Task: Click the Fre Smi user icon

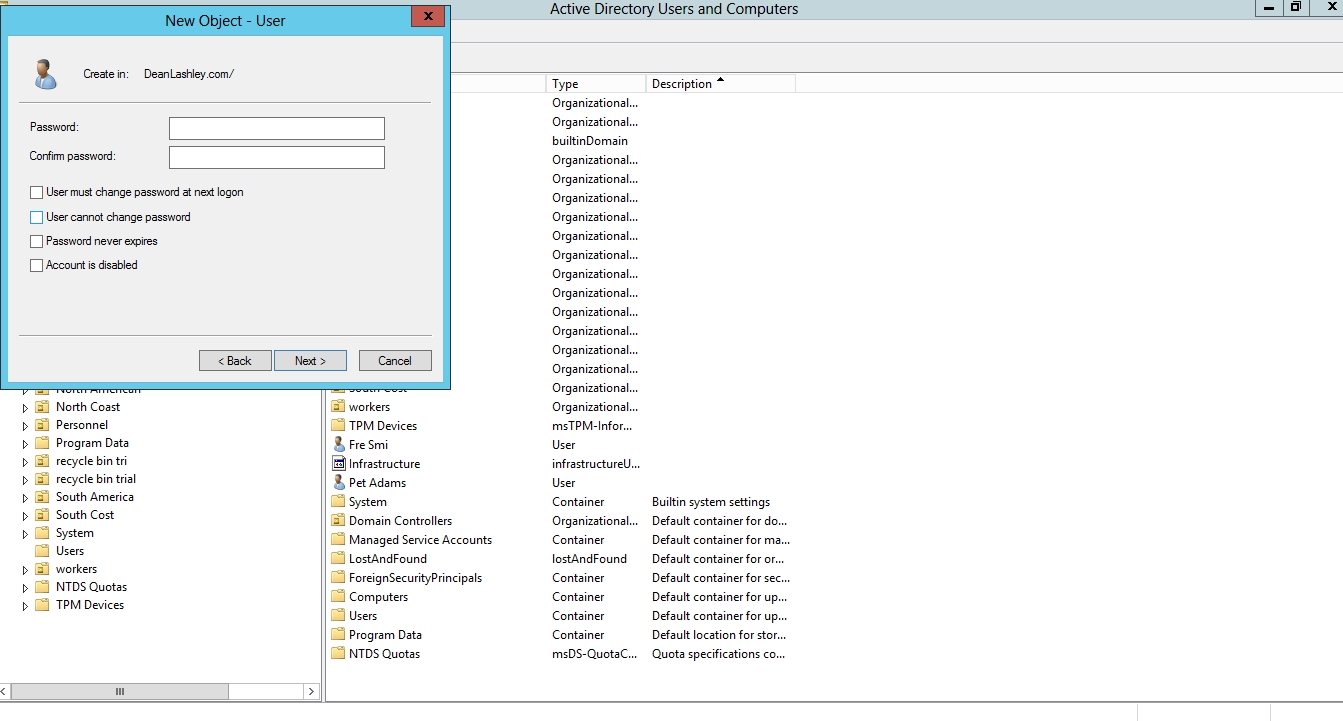Action: click(338, 445)
